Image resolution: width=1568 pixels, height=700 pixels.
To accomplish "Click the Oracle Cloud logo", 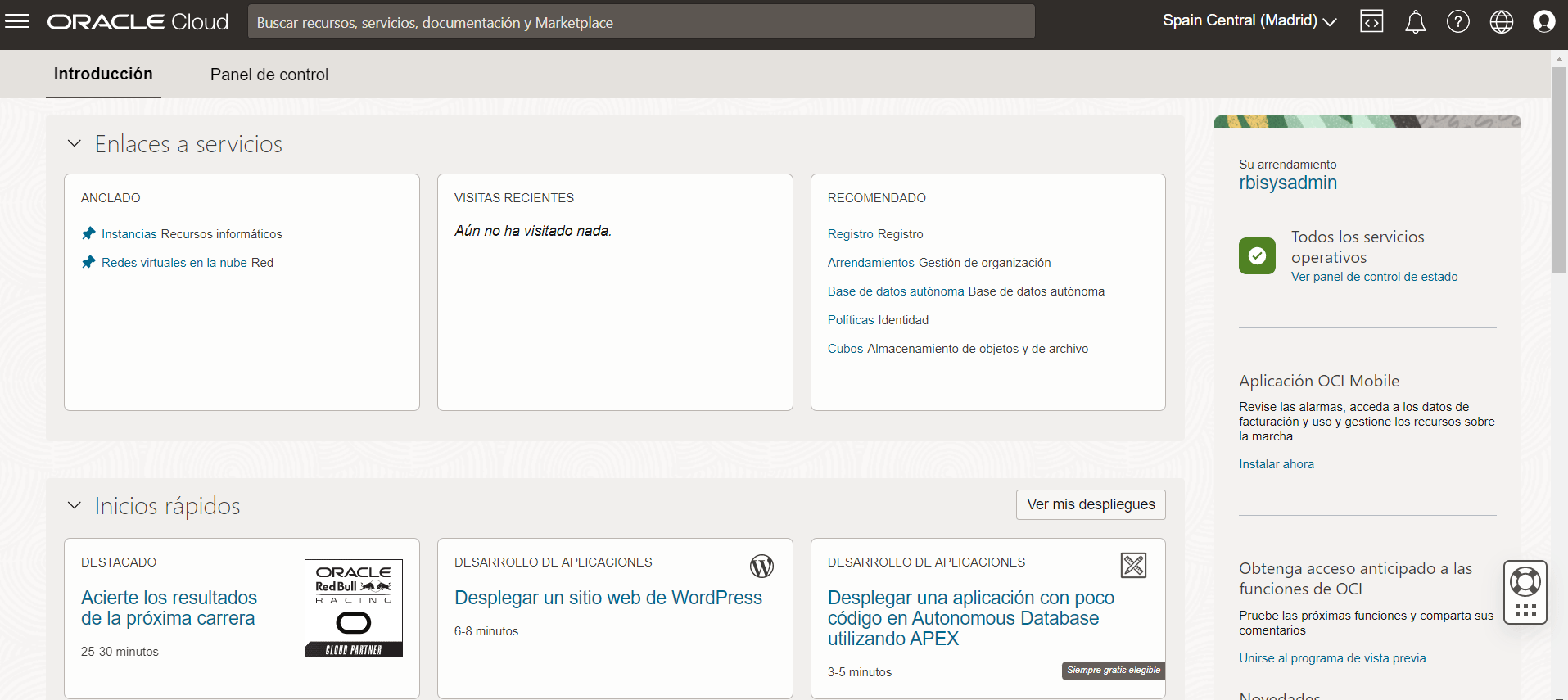I will pyautogui.click(x=138, y=22).
